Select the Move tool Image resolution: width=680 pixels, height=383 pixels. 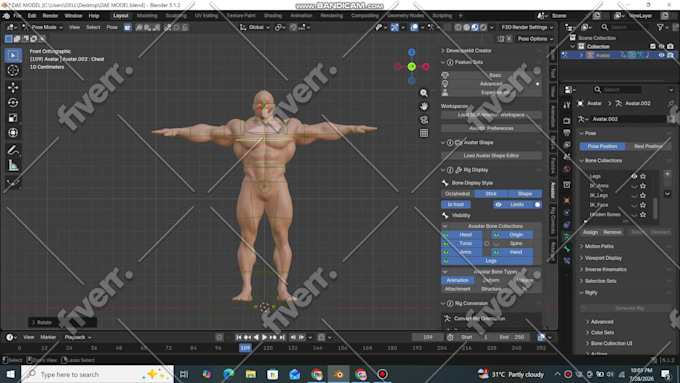(x=13, y=87)
